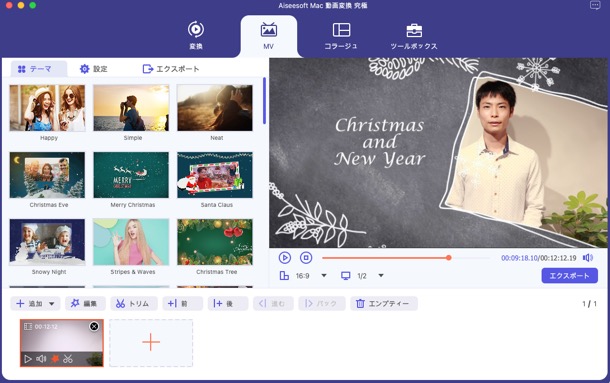Image resolution: width=610 pixels, height=383 pixels.
Task: Click the トリム trim button
Action: 134,304
